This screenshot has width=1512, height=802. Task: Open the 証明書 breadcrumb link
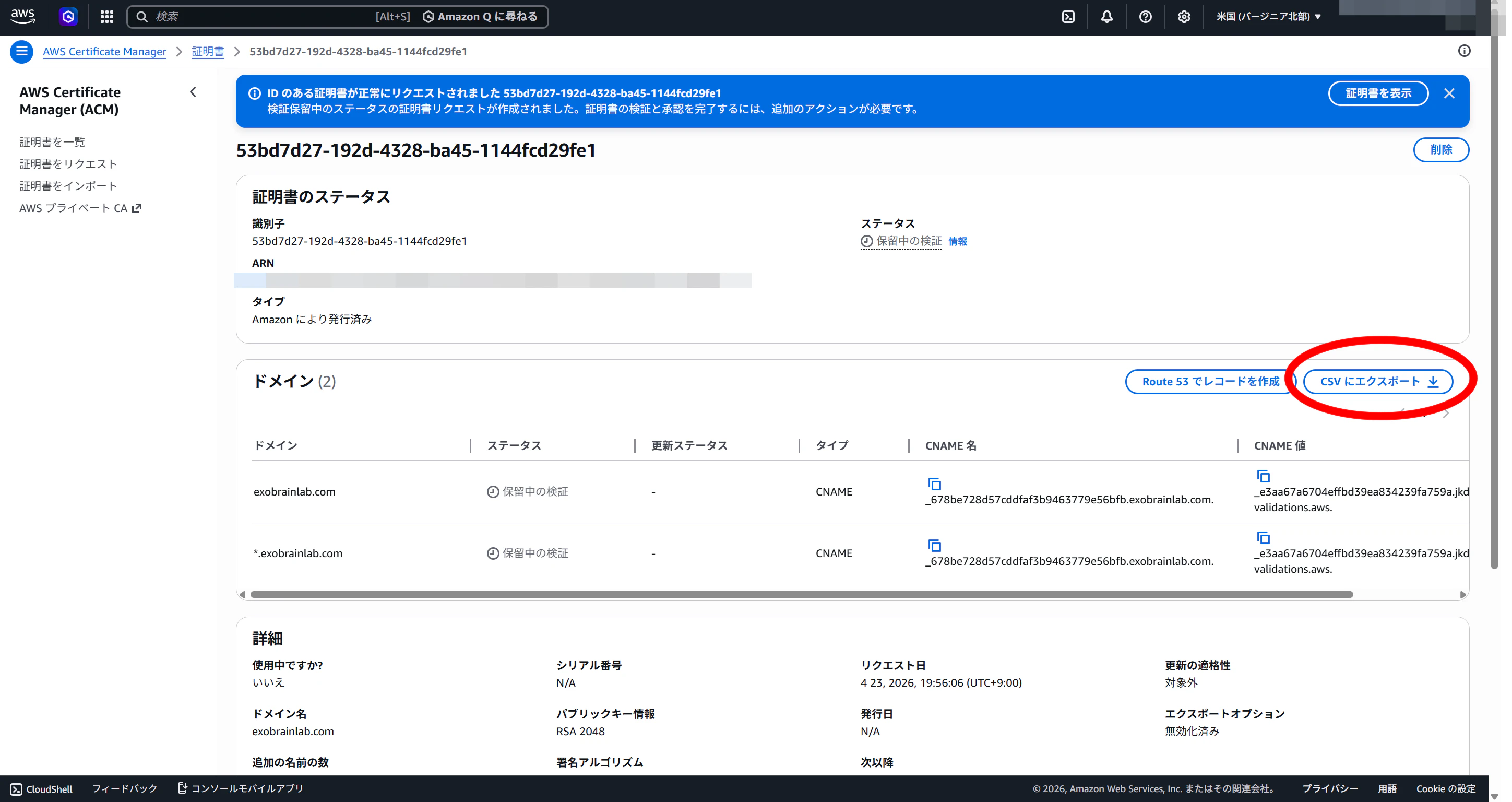tap(208, 52)
